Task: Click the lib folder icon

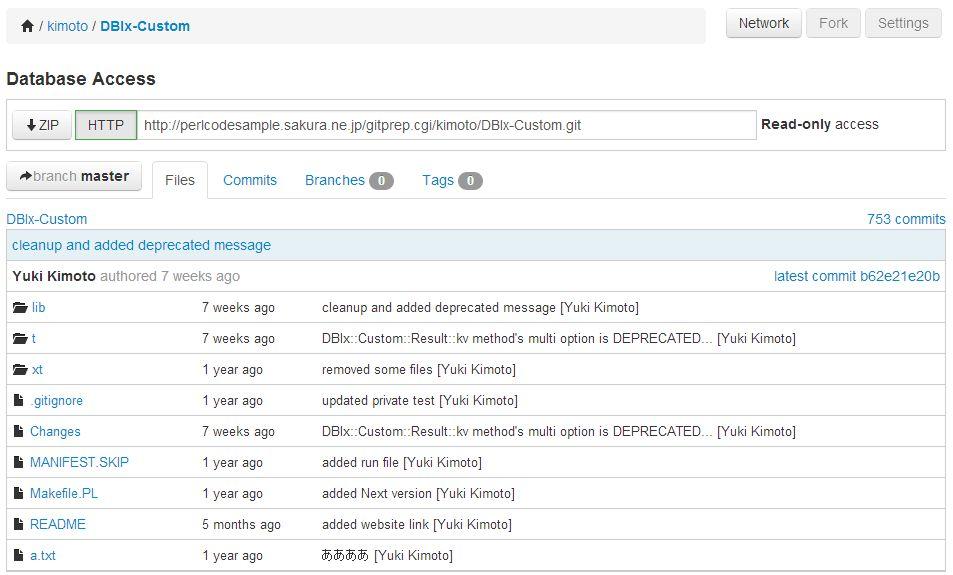Action: click(20, 308)
